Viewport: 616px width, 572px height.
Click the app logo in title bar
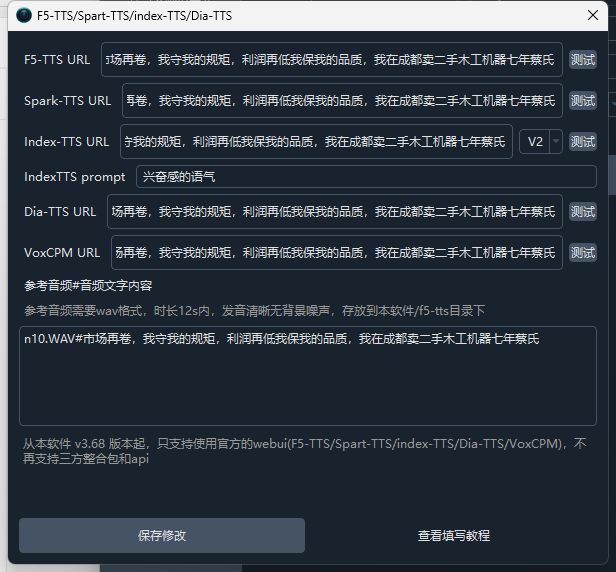point(23,16)
